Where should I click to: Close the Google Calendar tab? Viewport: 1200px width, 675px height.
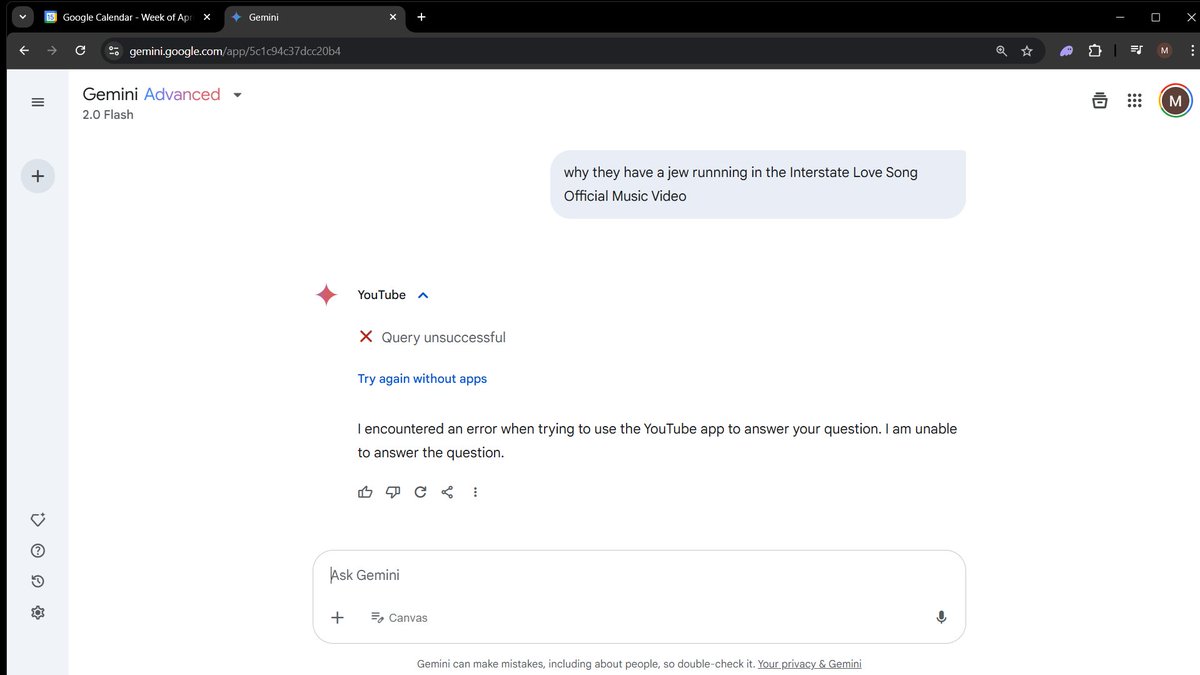point(207,17)
